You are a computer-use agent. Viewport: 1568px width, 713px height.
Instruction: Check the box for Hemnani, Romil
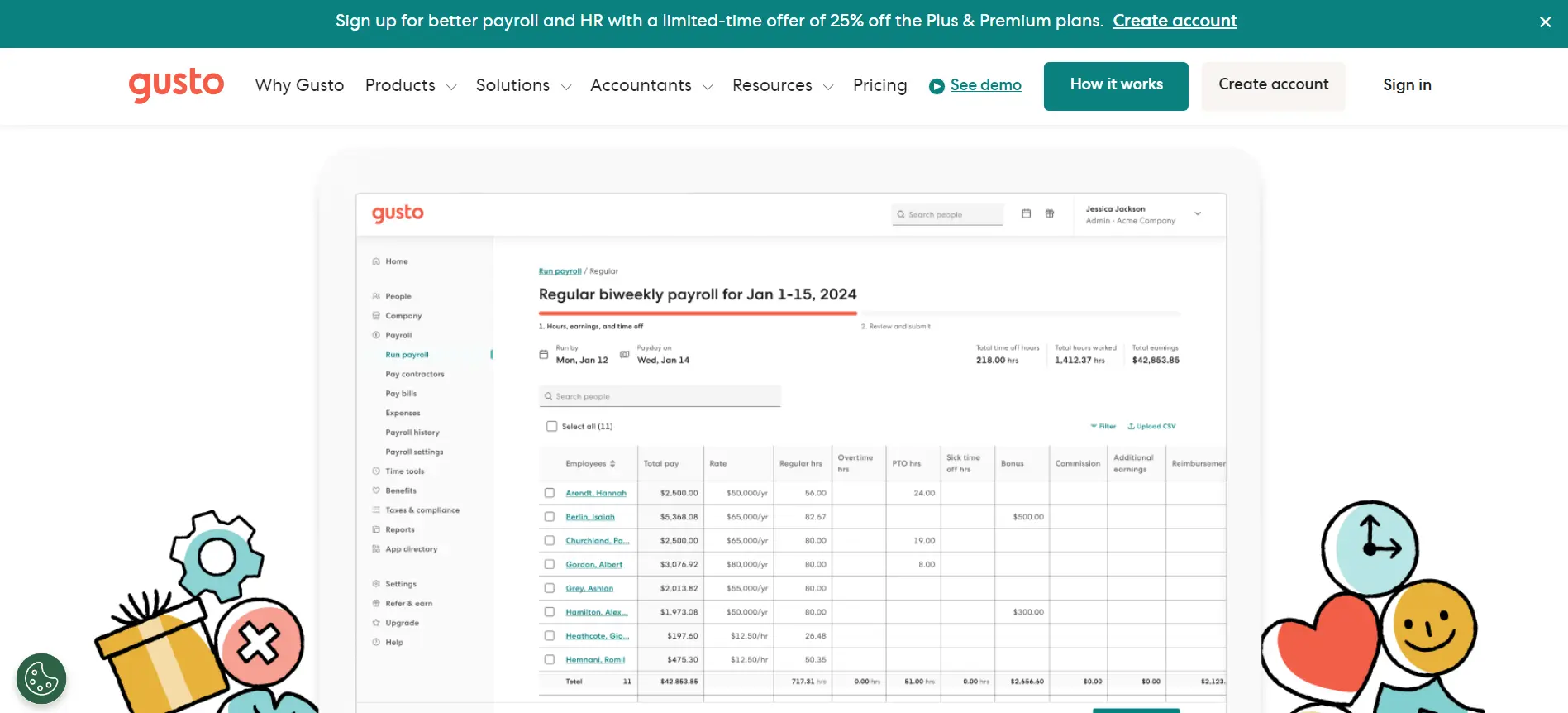pyautogui.click(x=550, y=660)
